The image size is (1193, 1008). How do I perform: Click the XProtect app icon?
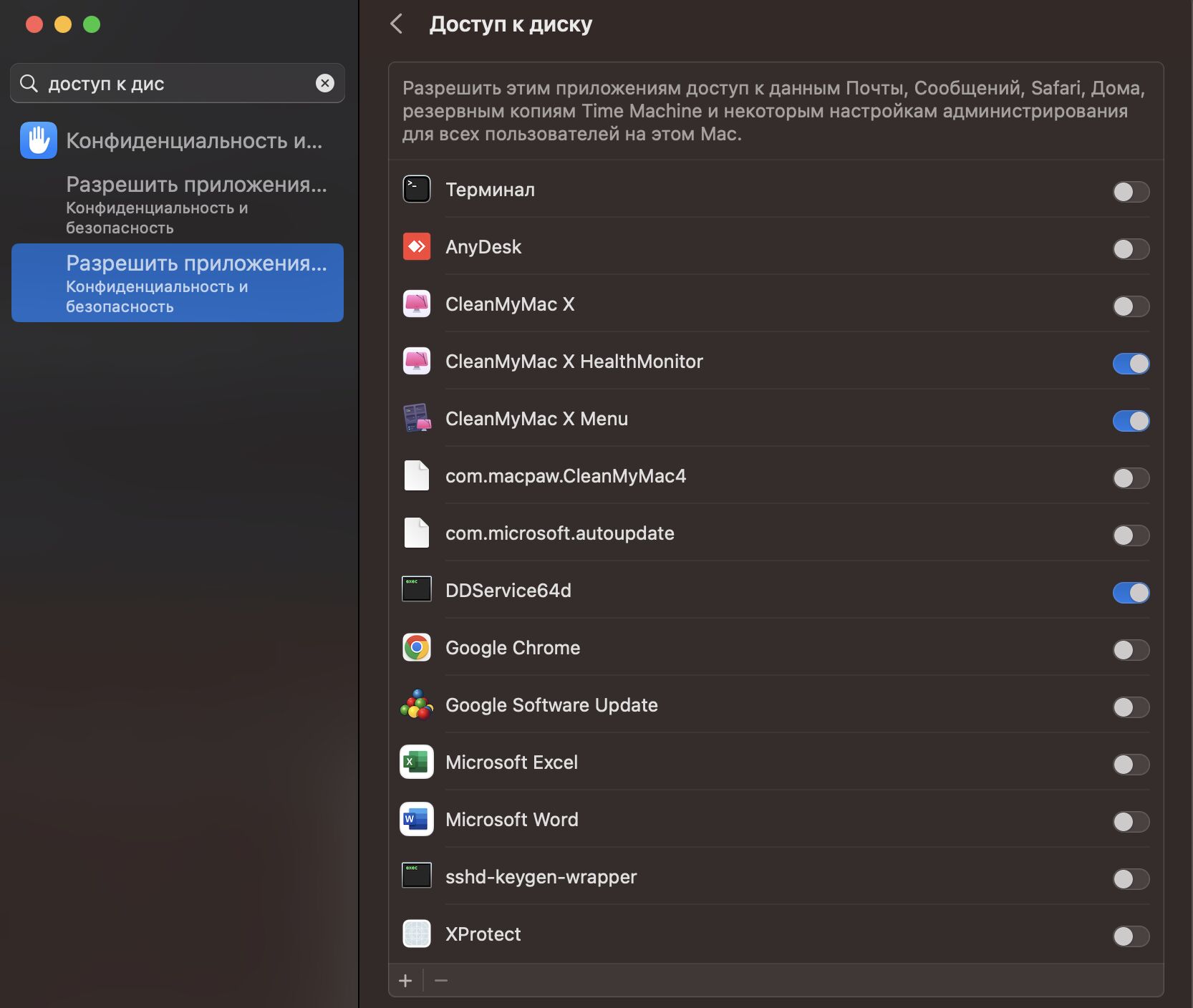point(416,934)
